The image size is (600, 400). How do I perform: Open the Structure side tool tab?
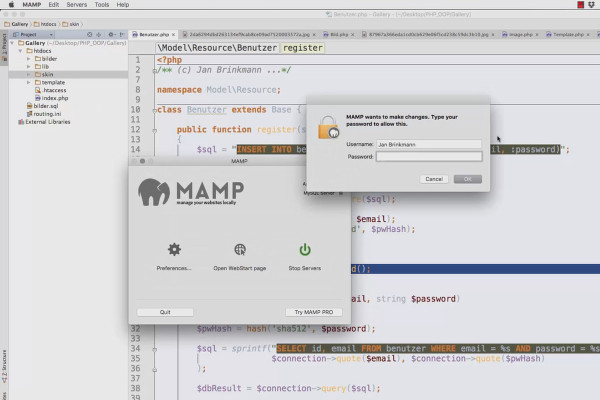4,367
